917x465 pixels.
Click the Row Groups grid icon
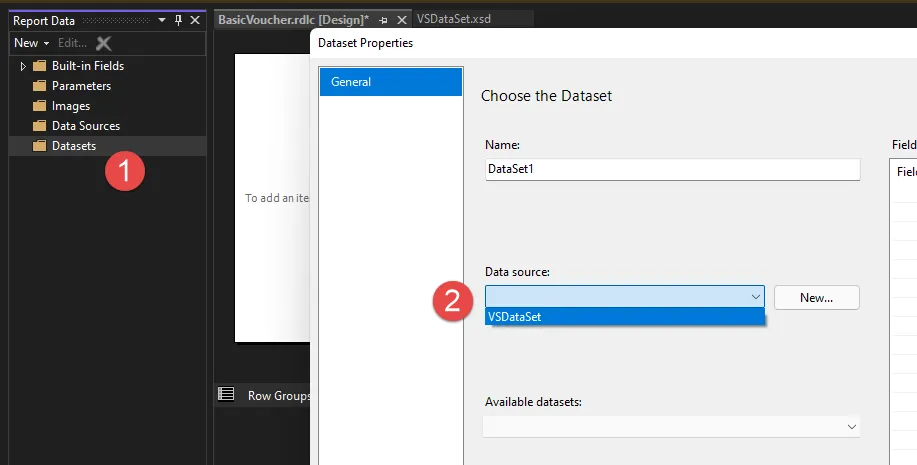click(226, 395)
